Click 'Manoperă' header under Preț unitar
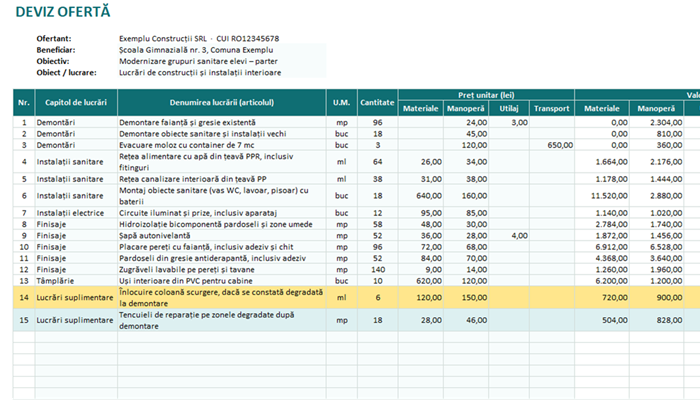The height and width of the screenshot is (400, 700). click(466, 108)
